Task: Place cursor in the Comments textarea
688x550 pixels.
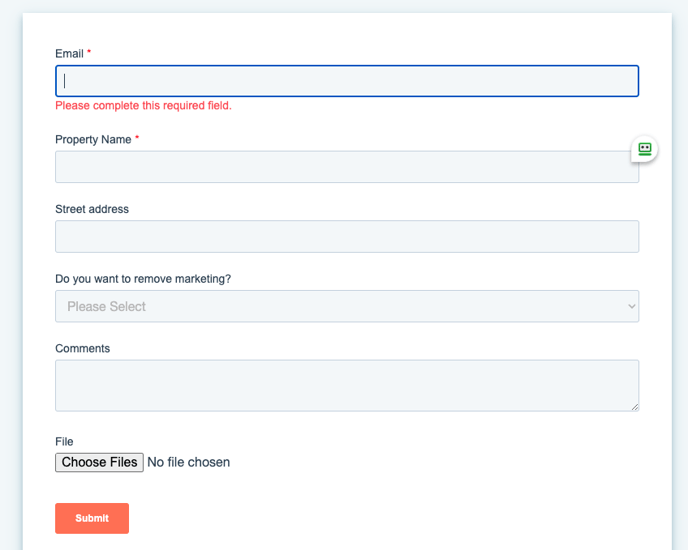Action: point(346,385)
